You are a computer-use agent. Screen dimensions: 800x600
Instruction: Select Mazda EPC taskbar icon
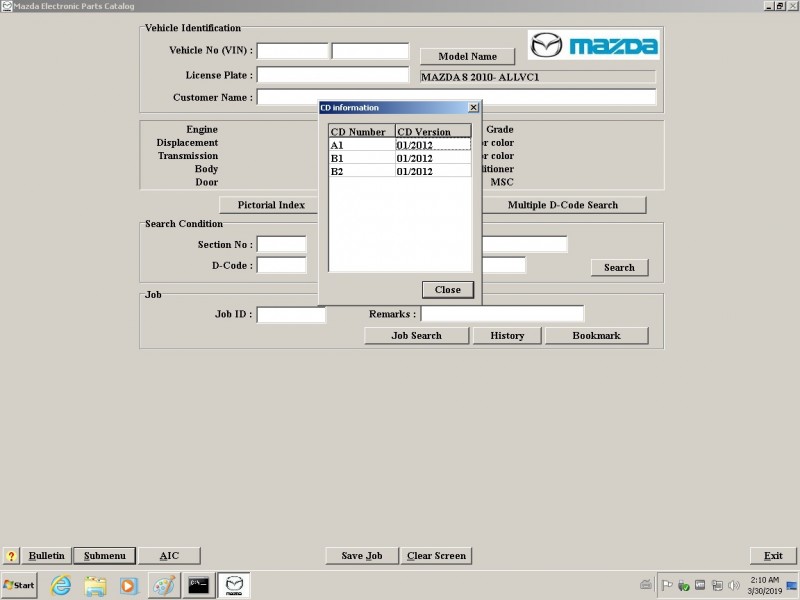234,585
